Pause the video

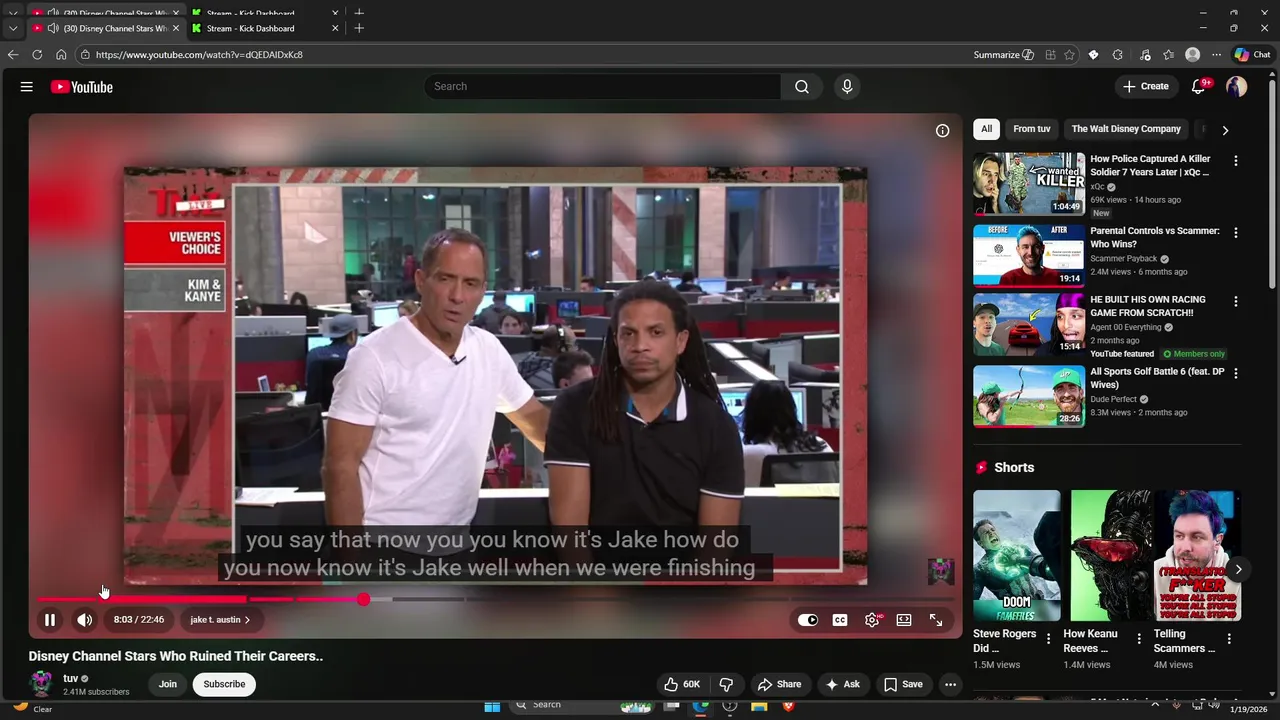click(49, 620)
